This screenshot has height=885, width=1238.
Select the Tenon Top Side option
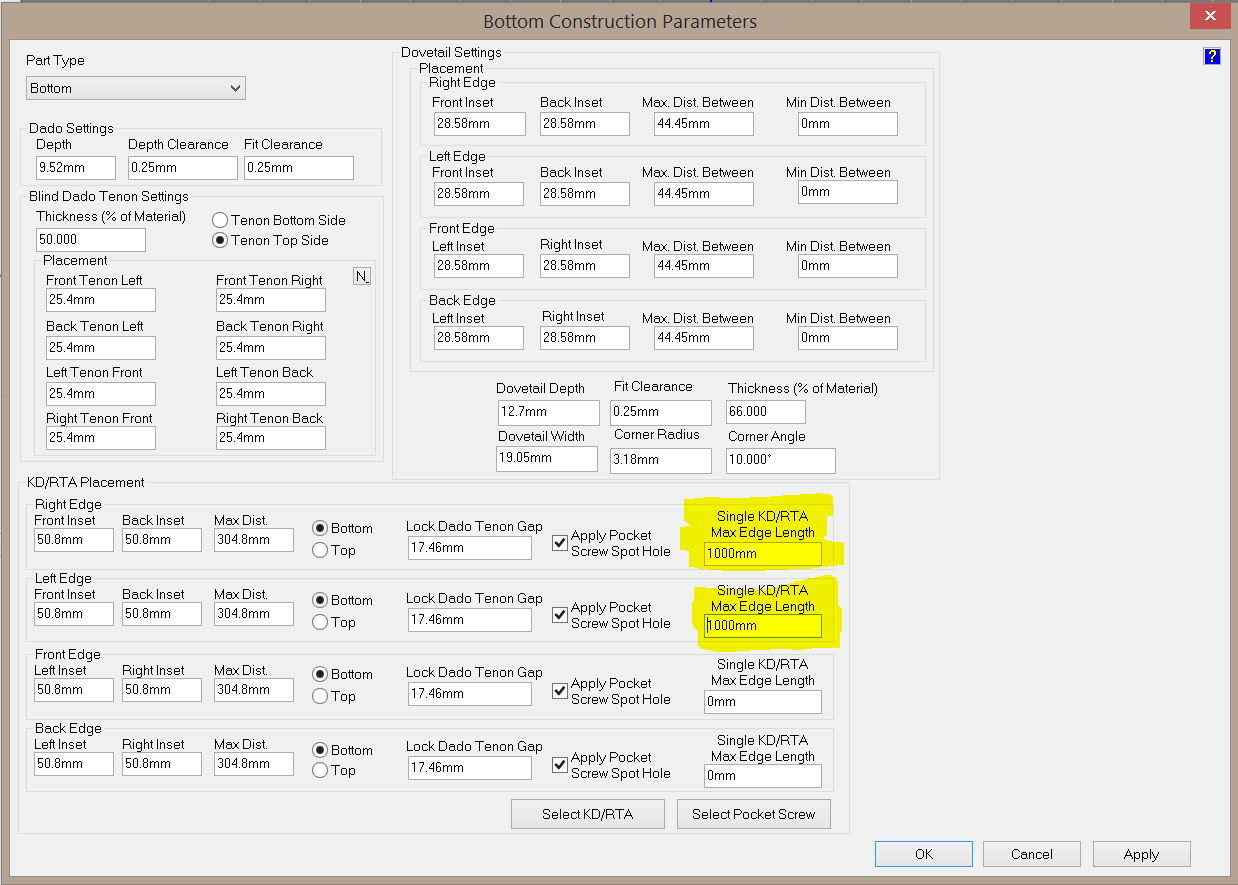pyautogui.click(x=220, y=240)
